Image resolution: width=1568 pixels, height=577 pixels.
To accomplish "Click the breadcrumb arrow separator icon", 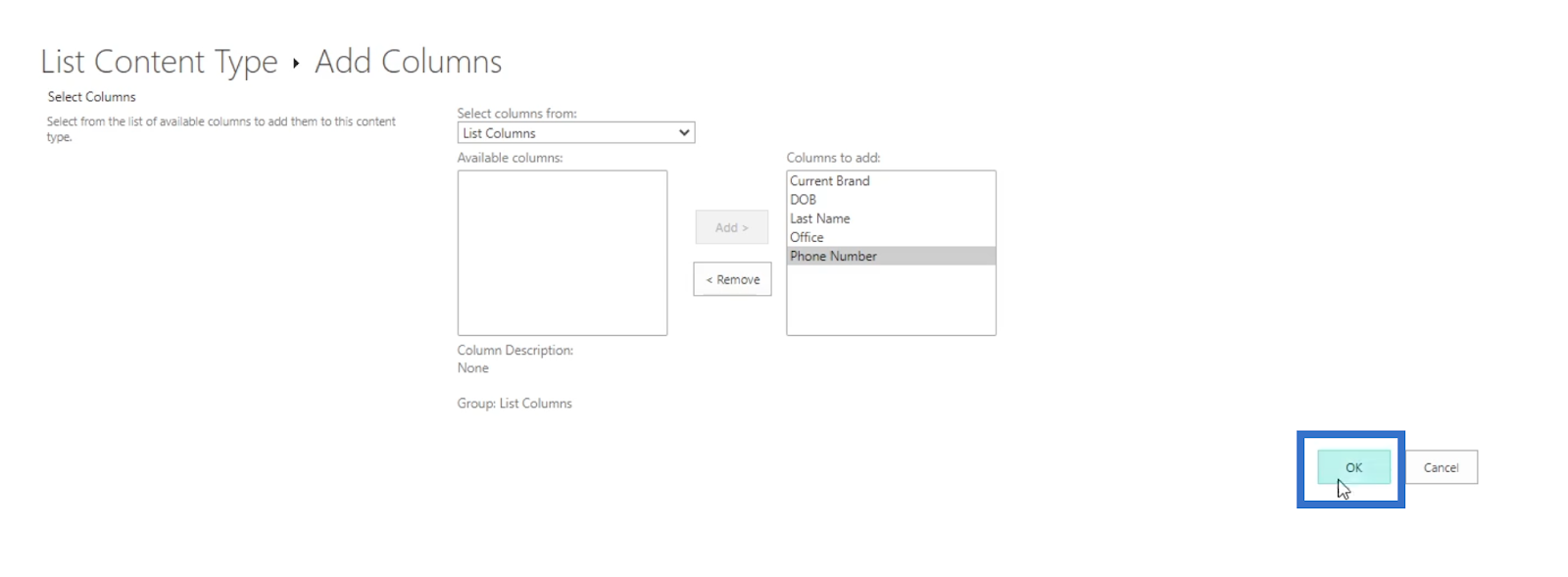I will 296,64.
